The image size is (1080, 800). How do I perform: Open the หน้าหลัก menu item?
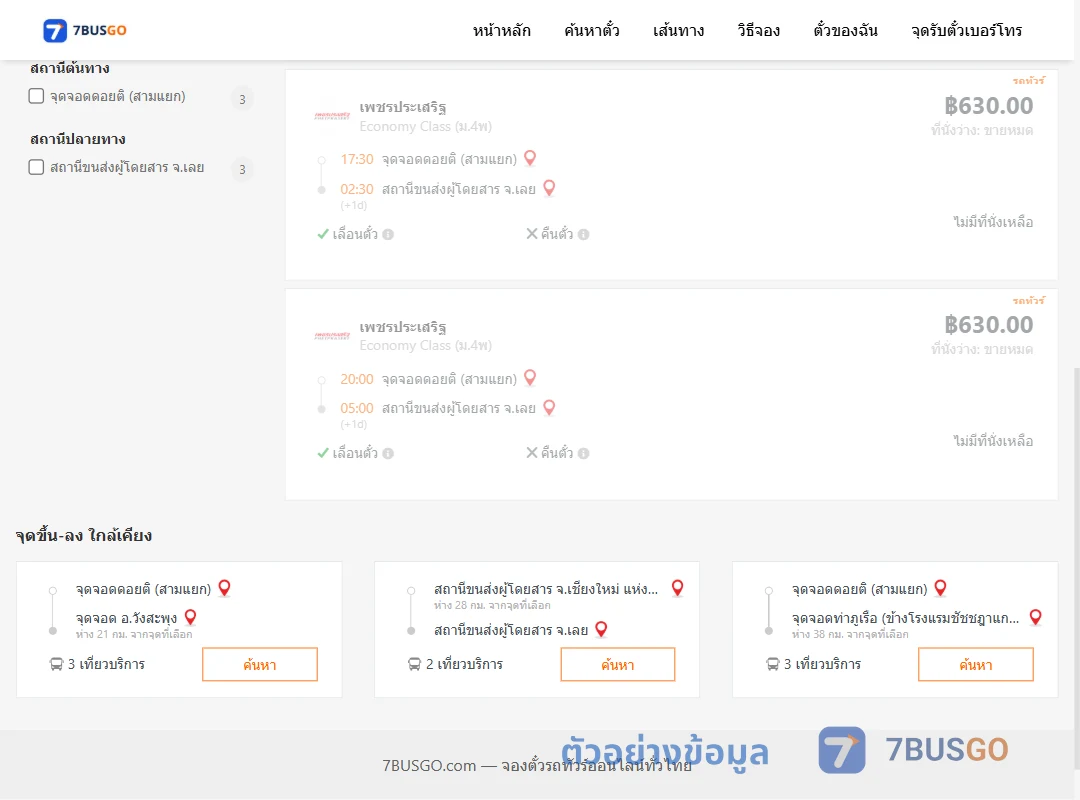pyautogui.click(x=501, y=30)
